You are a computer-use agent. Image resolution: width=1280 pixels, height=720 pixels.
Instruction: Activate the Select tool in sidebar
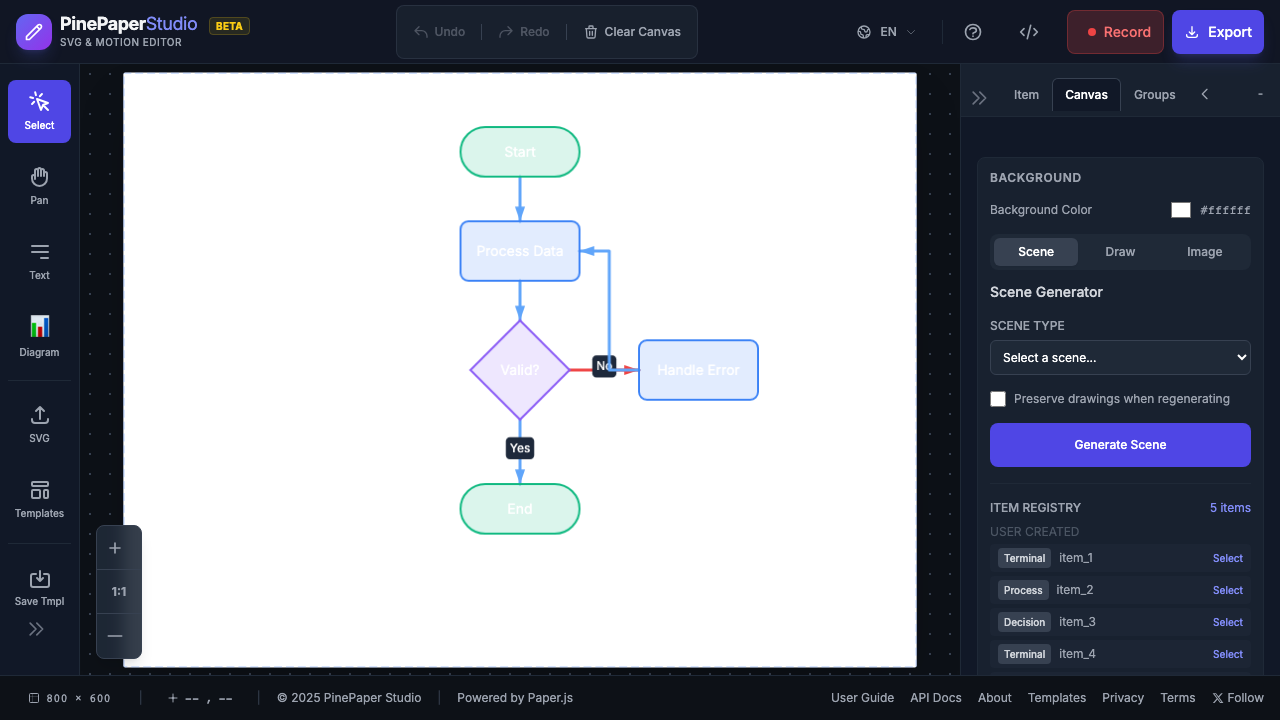pos(39,111)
